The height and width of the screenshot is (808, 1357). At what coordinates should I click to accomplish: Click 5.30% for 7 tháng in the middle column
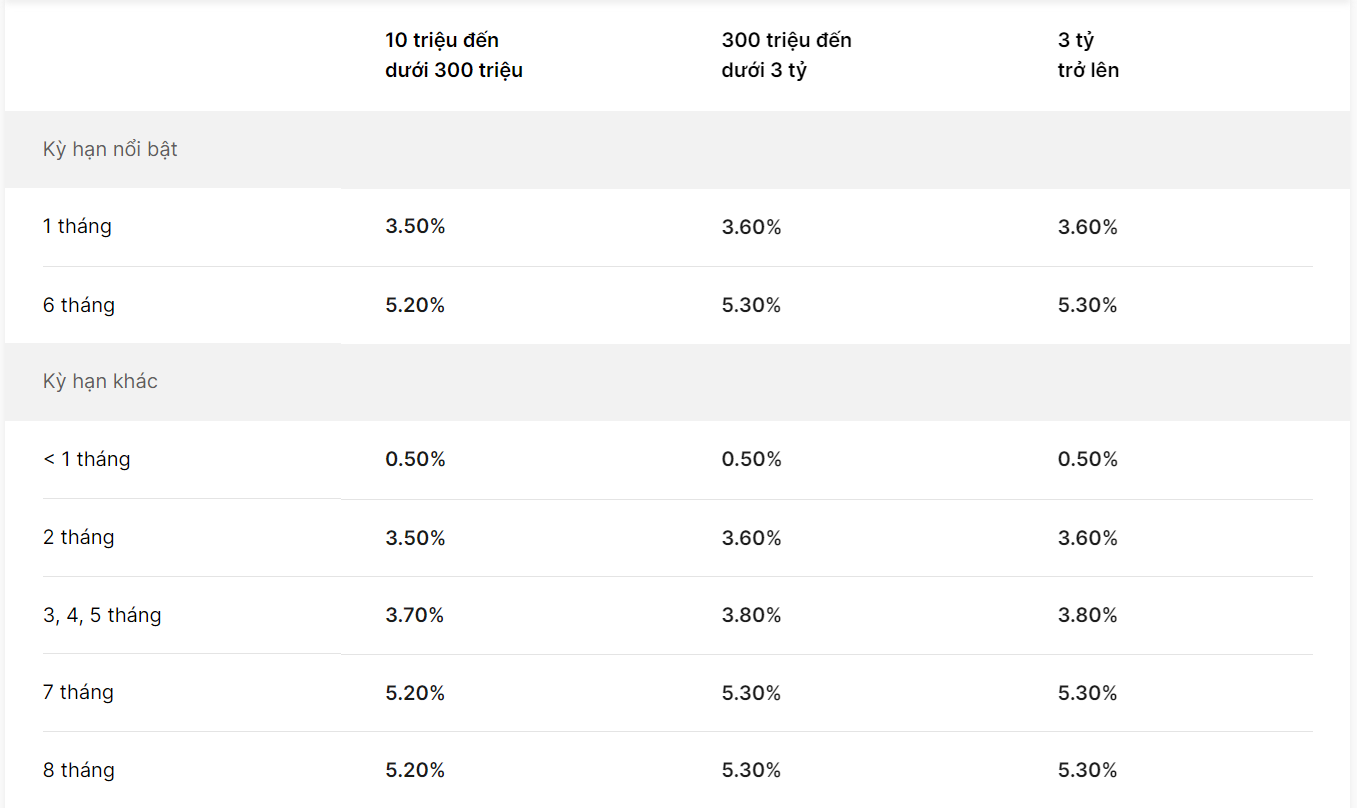(x=752, y=693)
